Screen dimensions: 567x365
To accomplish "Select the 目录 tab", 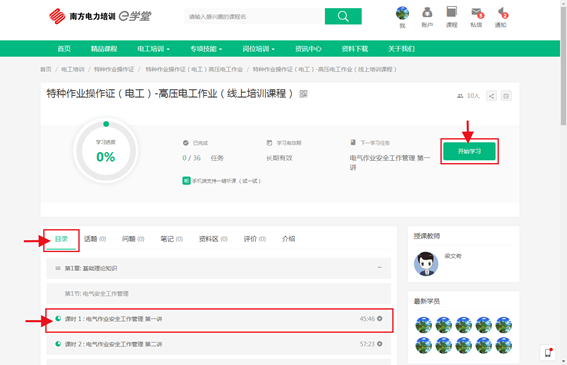I will coord(61,239).
